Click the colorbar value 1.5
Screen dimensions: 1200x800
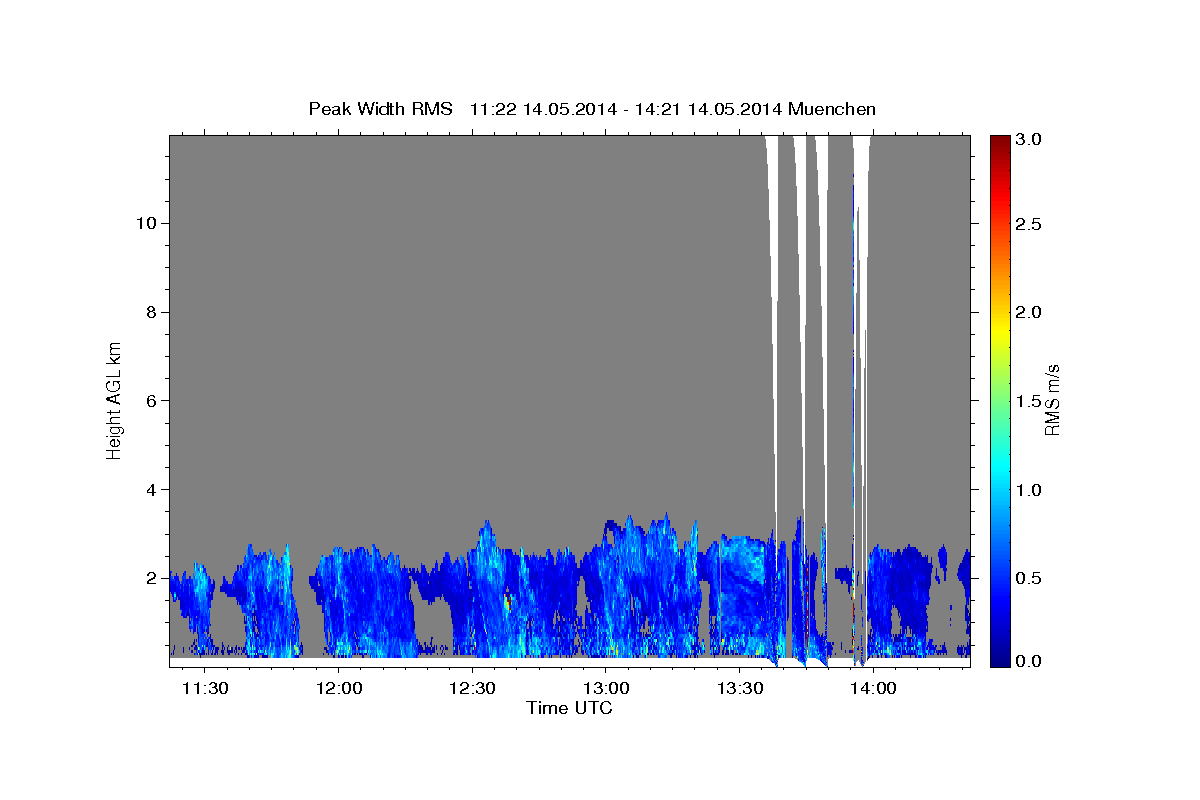pos(1028,400)
